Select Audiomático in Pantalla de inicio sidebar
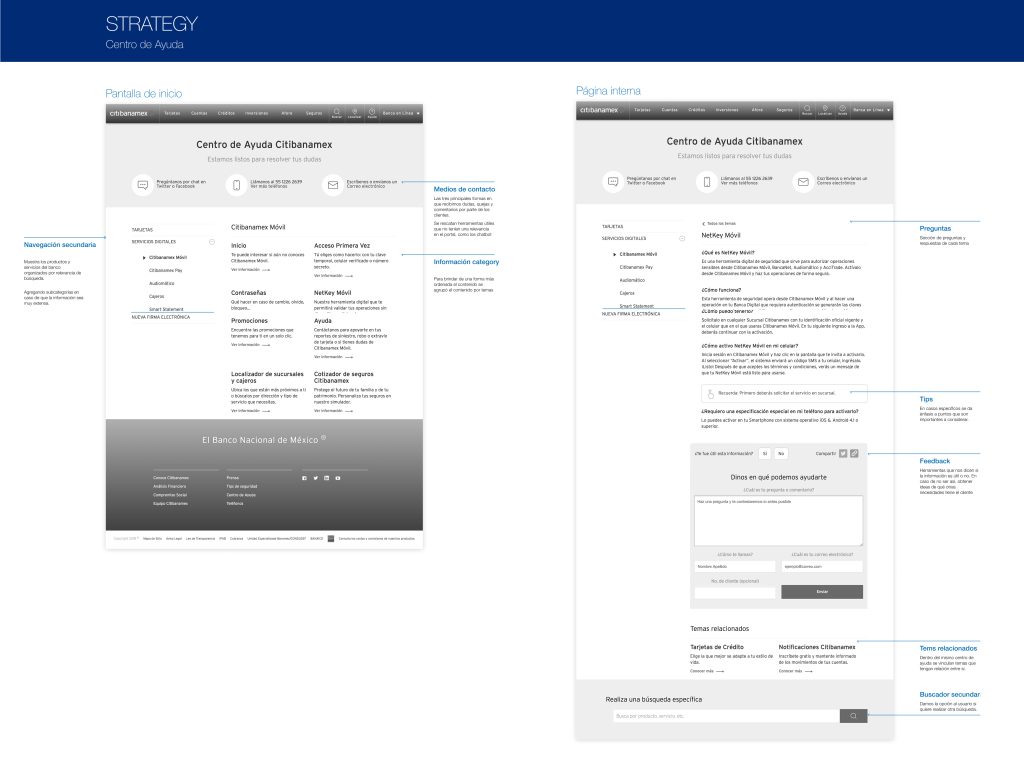 point(161,283)
